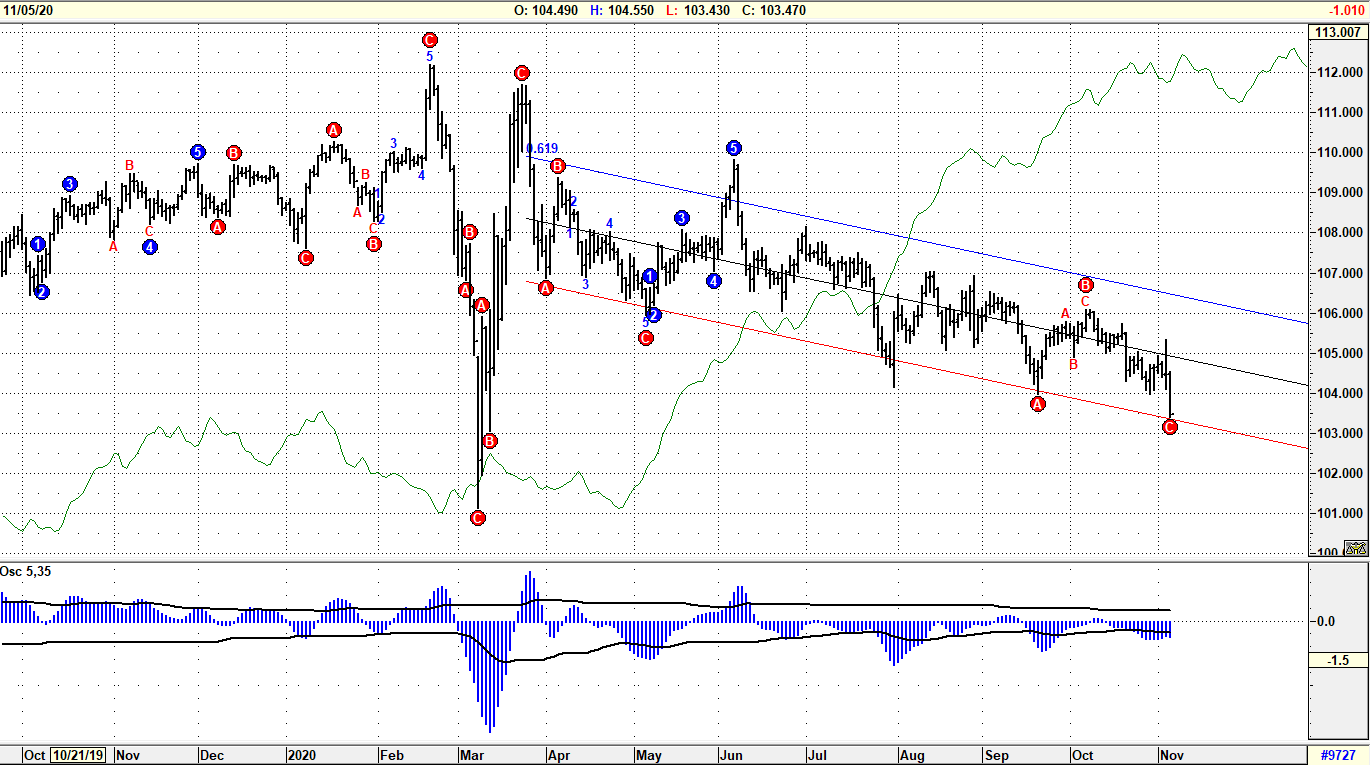Image resolution: width=1370 pixels, height=765 pixels.
Task: Select the blue circled 5 at June peak
Action: [734, 148]
